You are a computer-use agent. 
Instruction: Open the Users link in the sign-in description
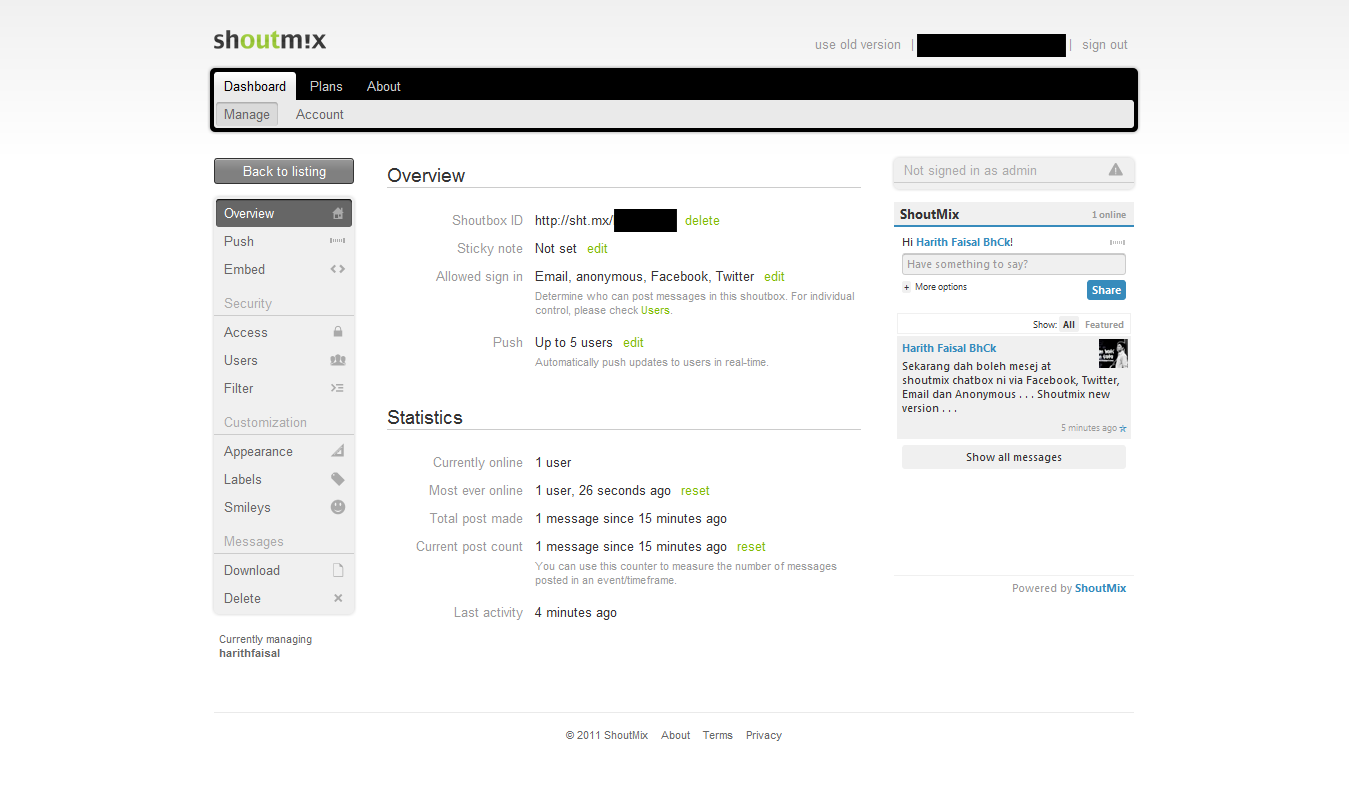pyautogui.click(x=655, y=310)
